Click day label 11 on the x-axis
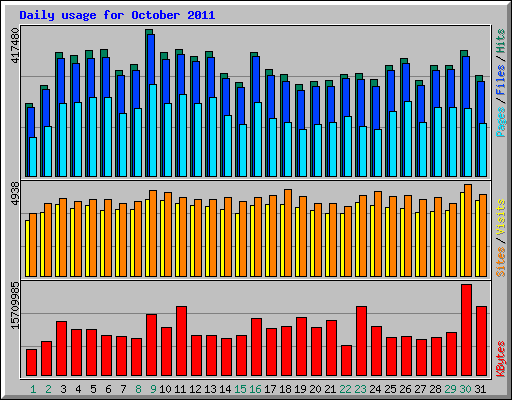512x400 pixels. (180, 389)
